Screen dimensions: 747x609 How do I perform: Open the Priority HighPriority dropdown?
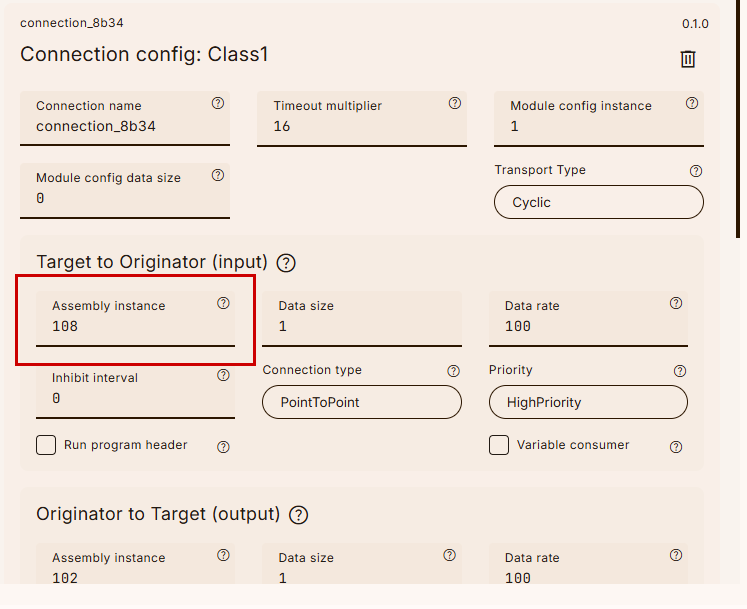pos(588,402)
